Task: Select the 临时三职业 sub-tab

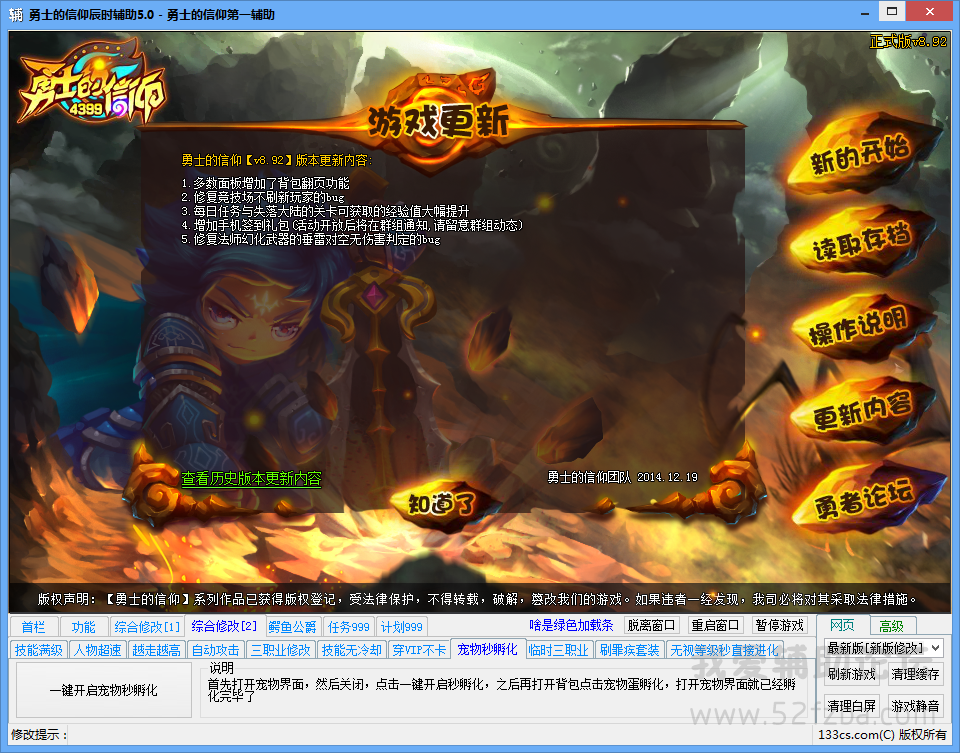Action: 558,650
